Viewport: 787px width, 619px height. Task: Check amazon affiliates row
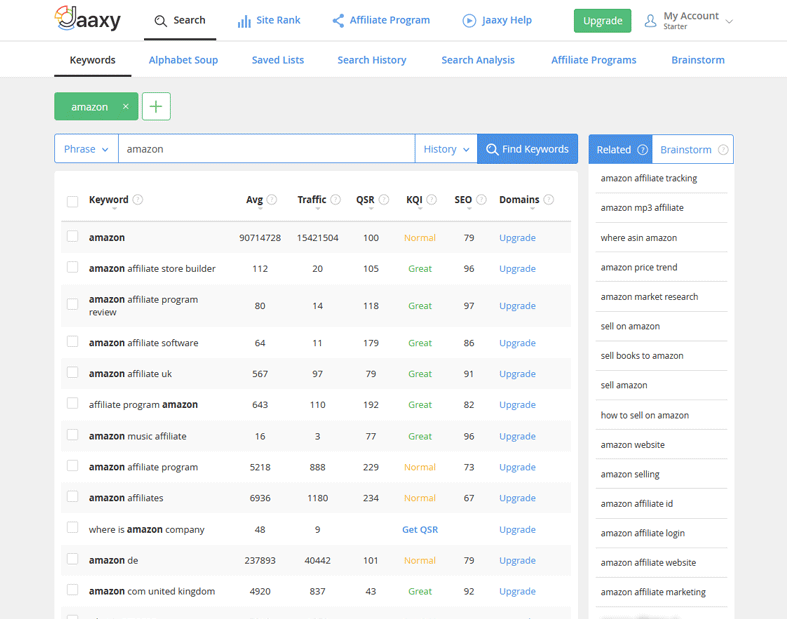point(72,497)
